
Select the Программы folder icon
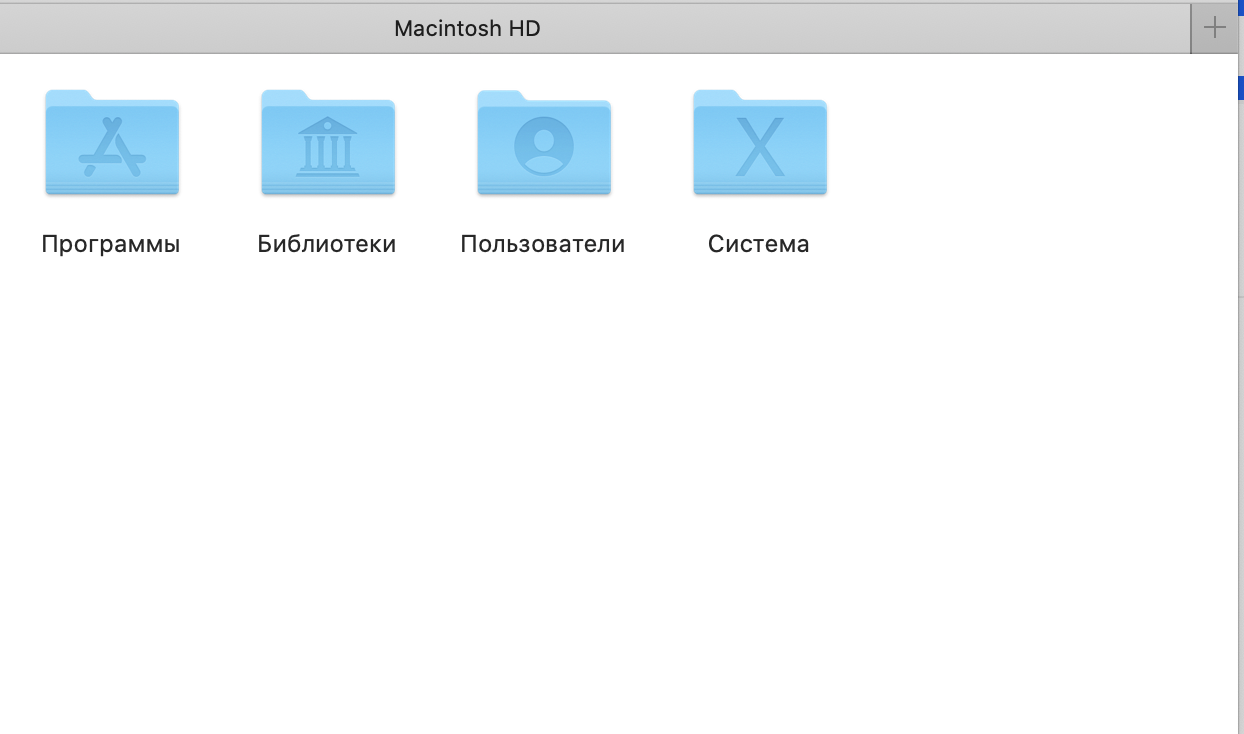pos(112,142)
